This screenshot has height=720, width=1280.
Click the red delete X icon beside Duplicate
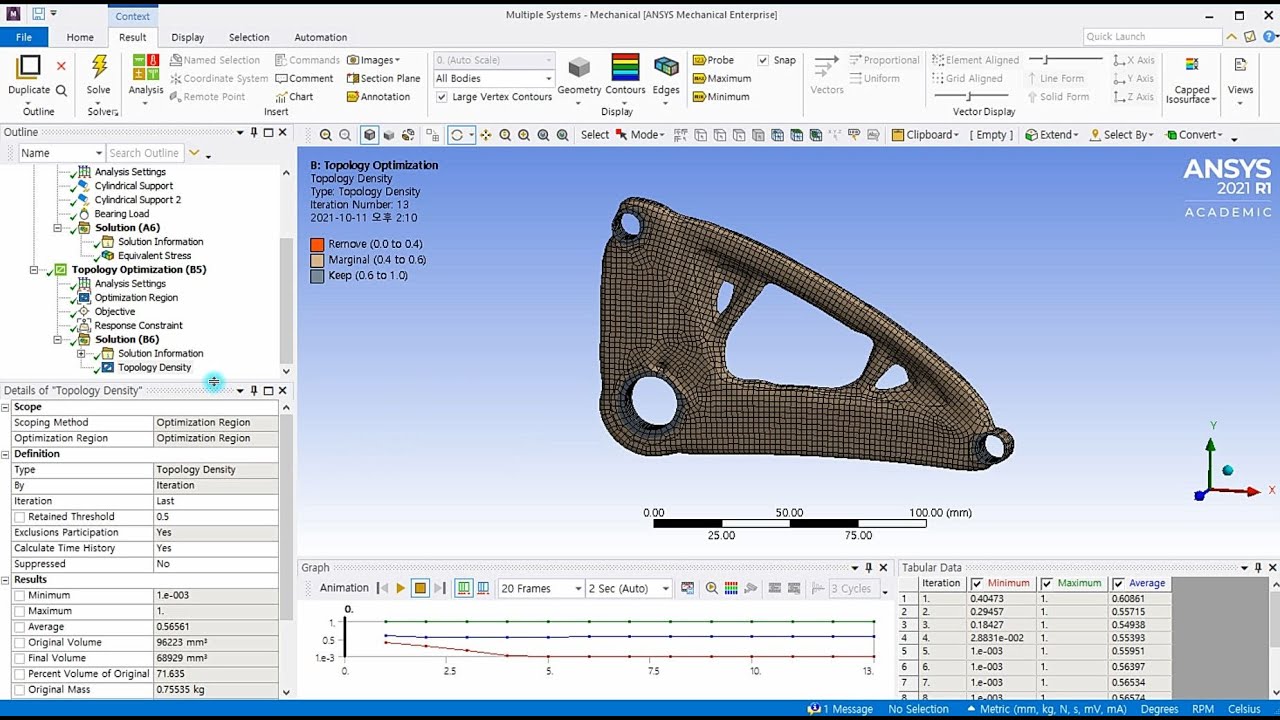[61, 66]
